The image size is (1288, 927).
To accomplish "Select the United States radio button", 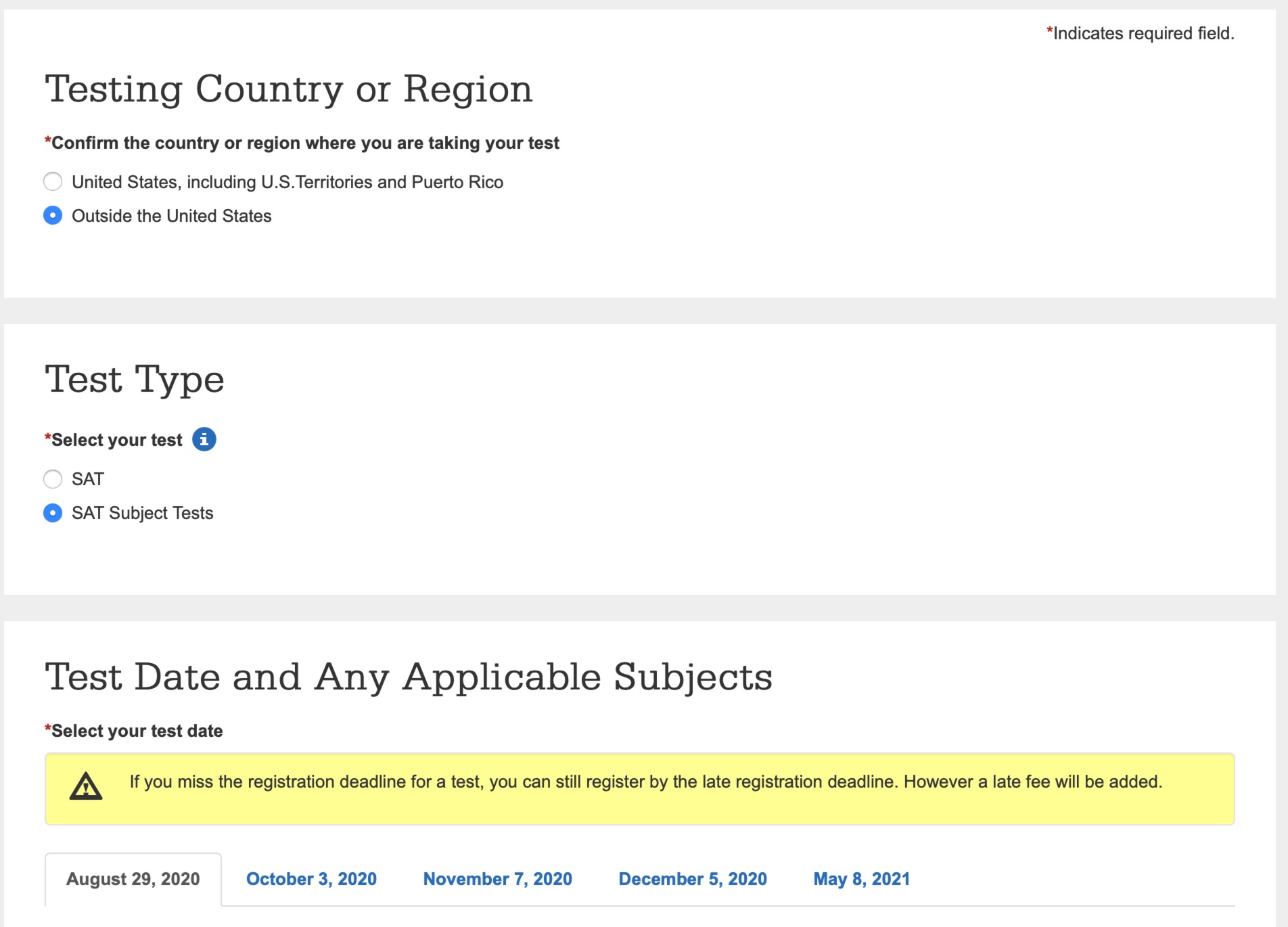I will [53, 181].
